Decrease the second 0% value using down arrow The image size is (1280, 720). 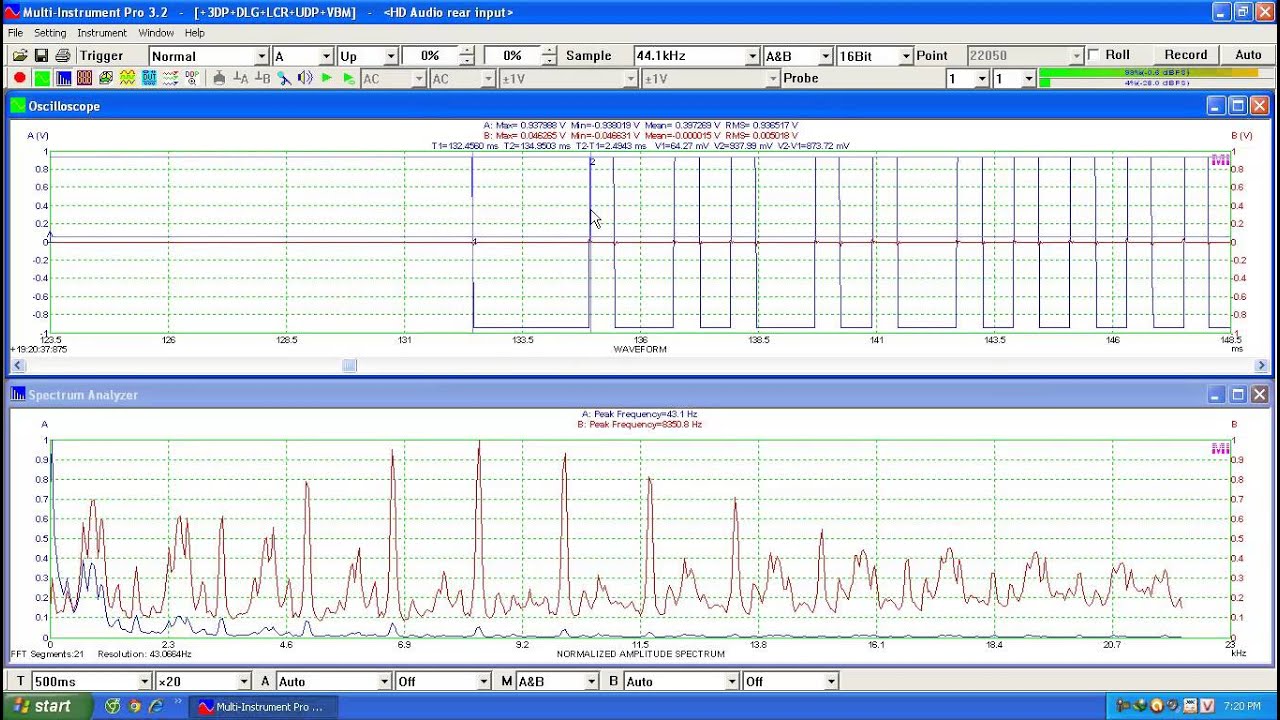point(548,61)
